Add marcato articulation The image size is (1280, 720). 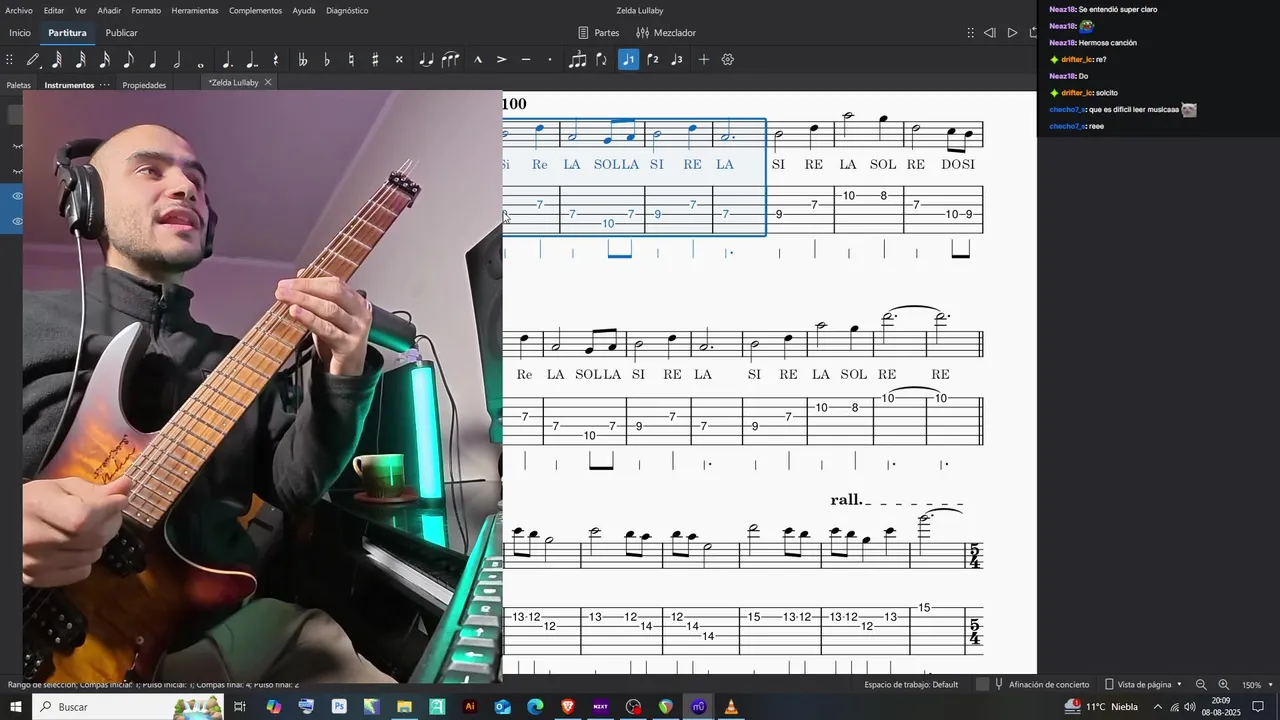point(478,60)
